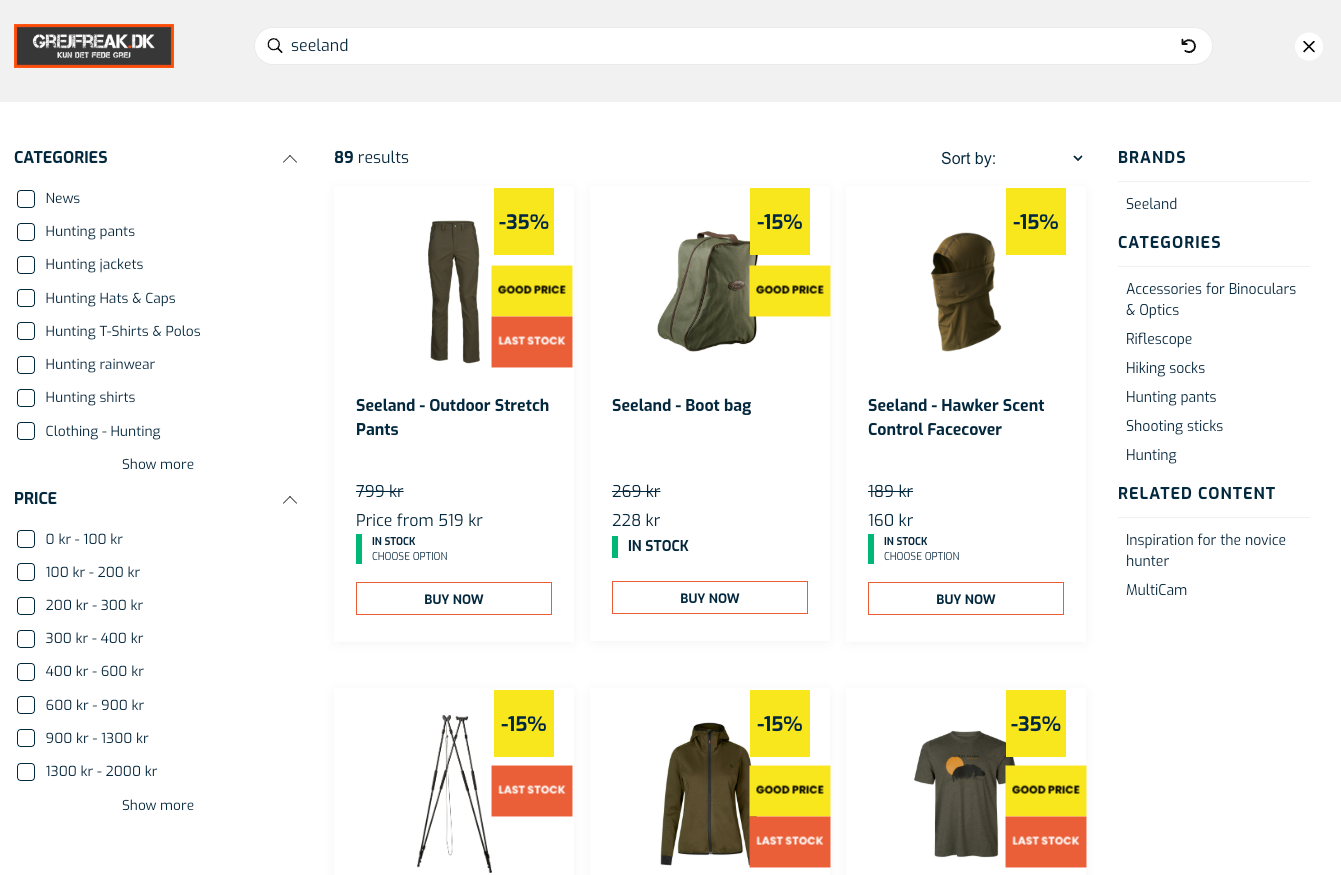Collapse the Price filter section chevron

pos(290,499)
